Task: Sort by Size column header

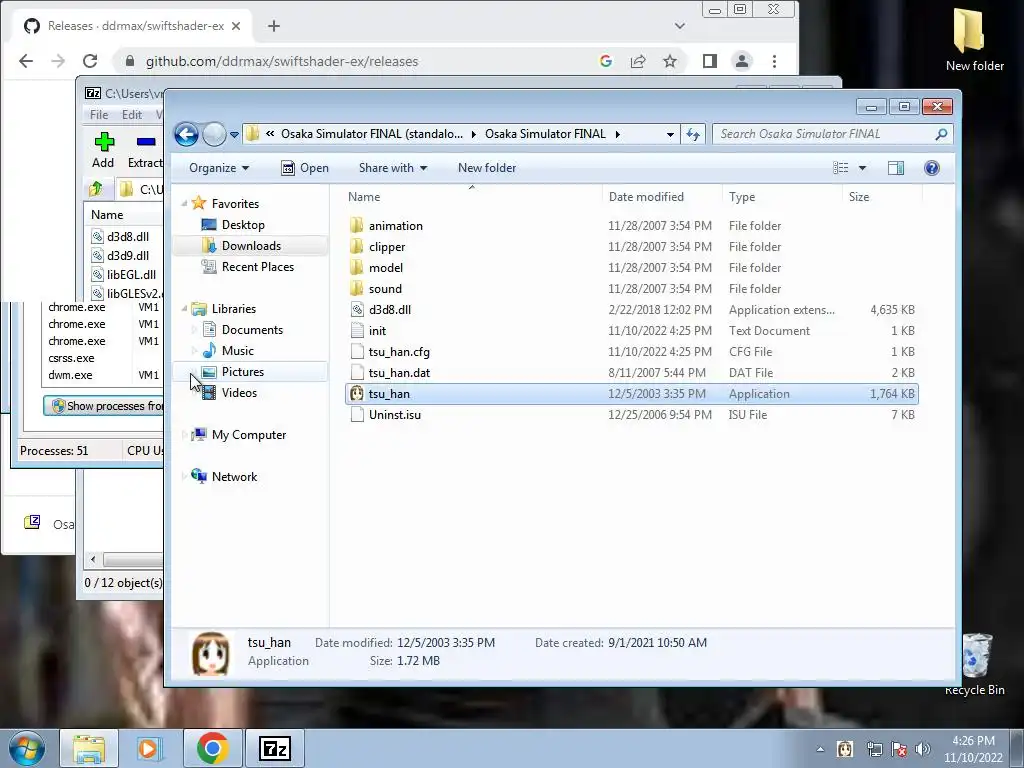Action: (x=859, y=197)
